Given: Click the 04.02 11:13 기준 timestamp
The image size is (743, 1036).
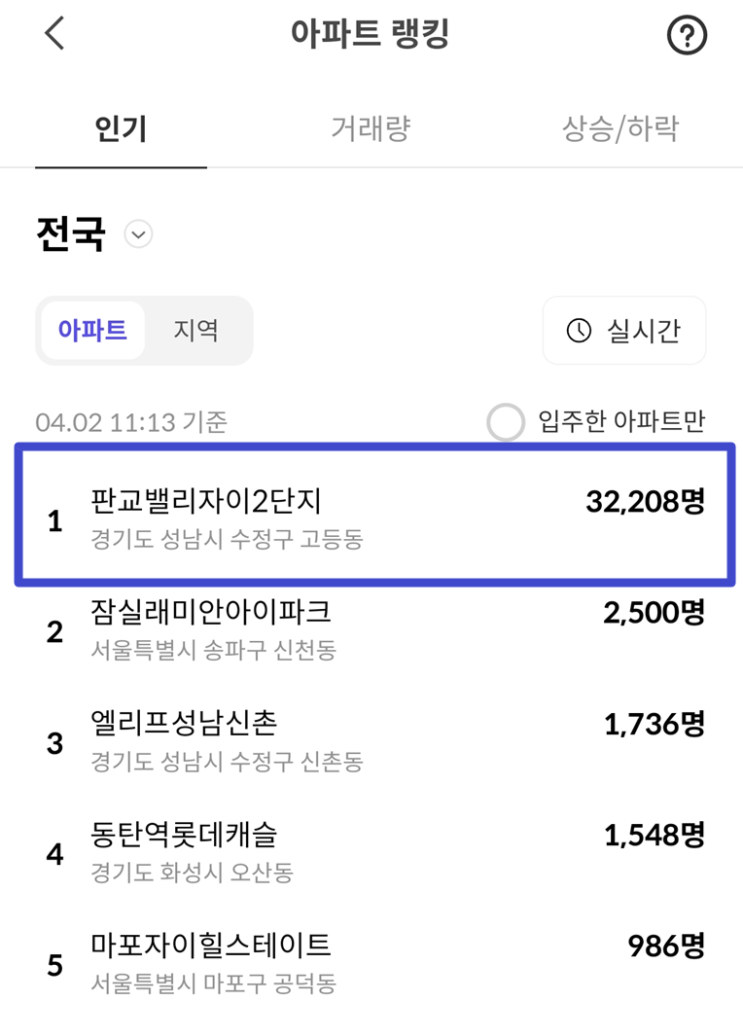Looking at the screenshot, I should tap(131, 423).
